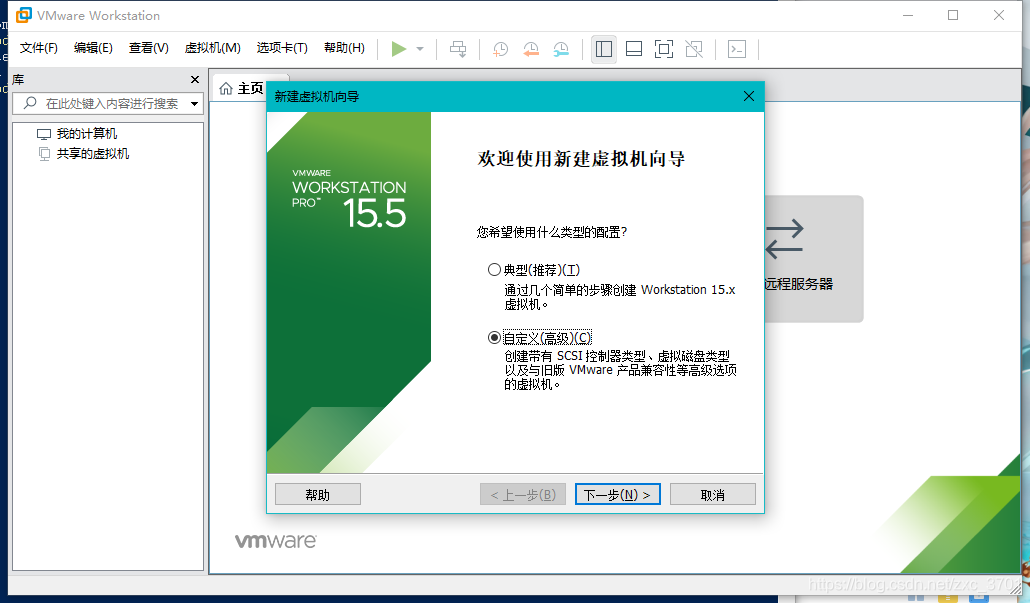Click the library search input field
The height and width of the screenshot is (603, 1030).
[110, 103]
